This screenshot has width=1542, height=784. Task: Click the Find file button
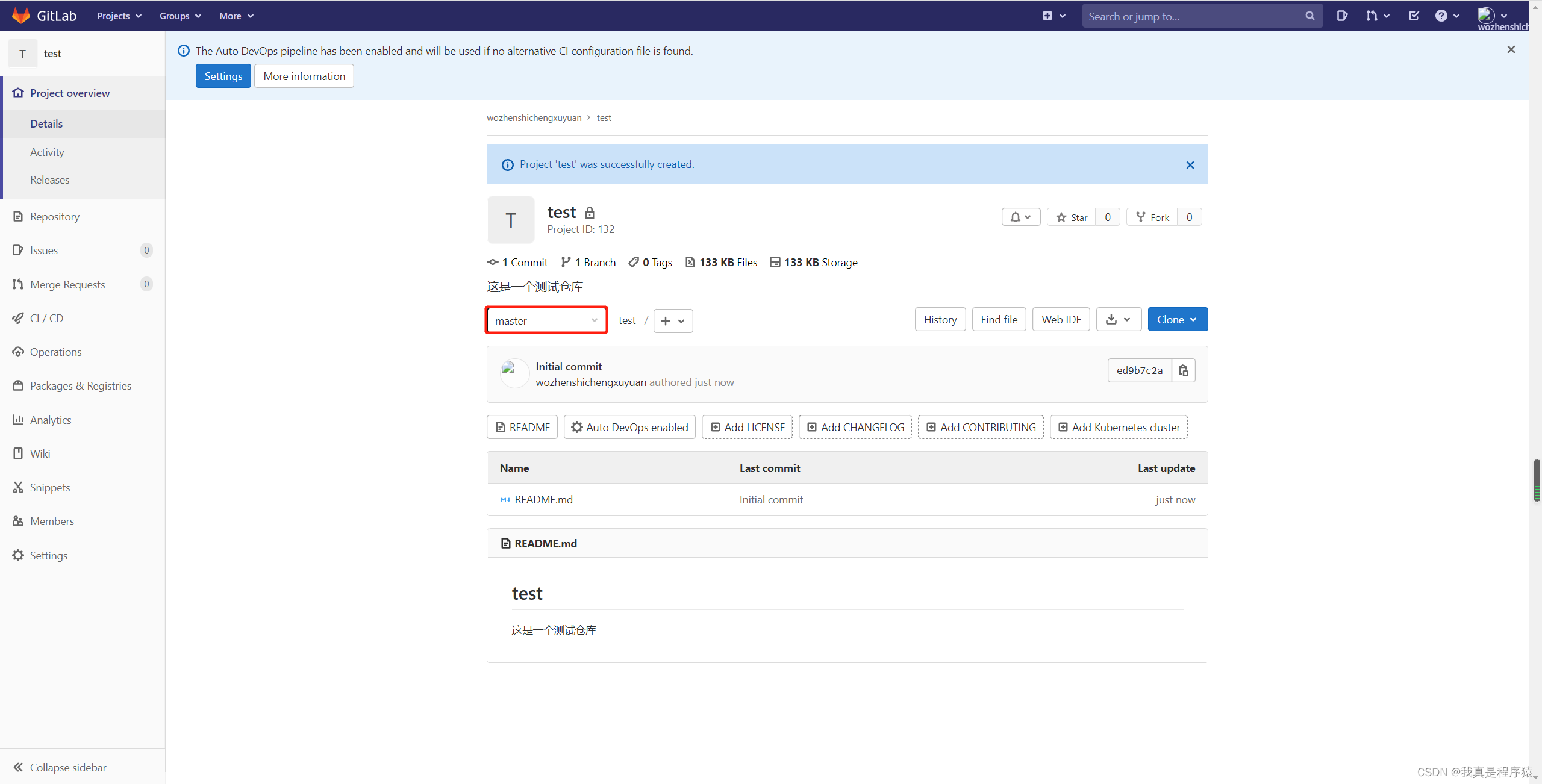click(999, 319)
